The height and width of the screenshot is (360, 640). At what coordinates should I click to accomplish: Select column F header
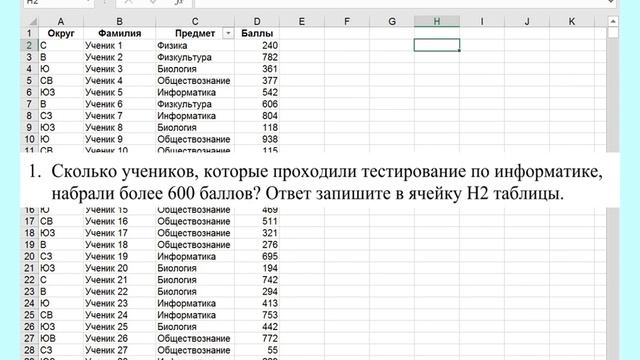347,21
